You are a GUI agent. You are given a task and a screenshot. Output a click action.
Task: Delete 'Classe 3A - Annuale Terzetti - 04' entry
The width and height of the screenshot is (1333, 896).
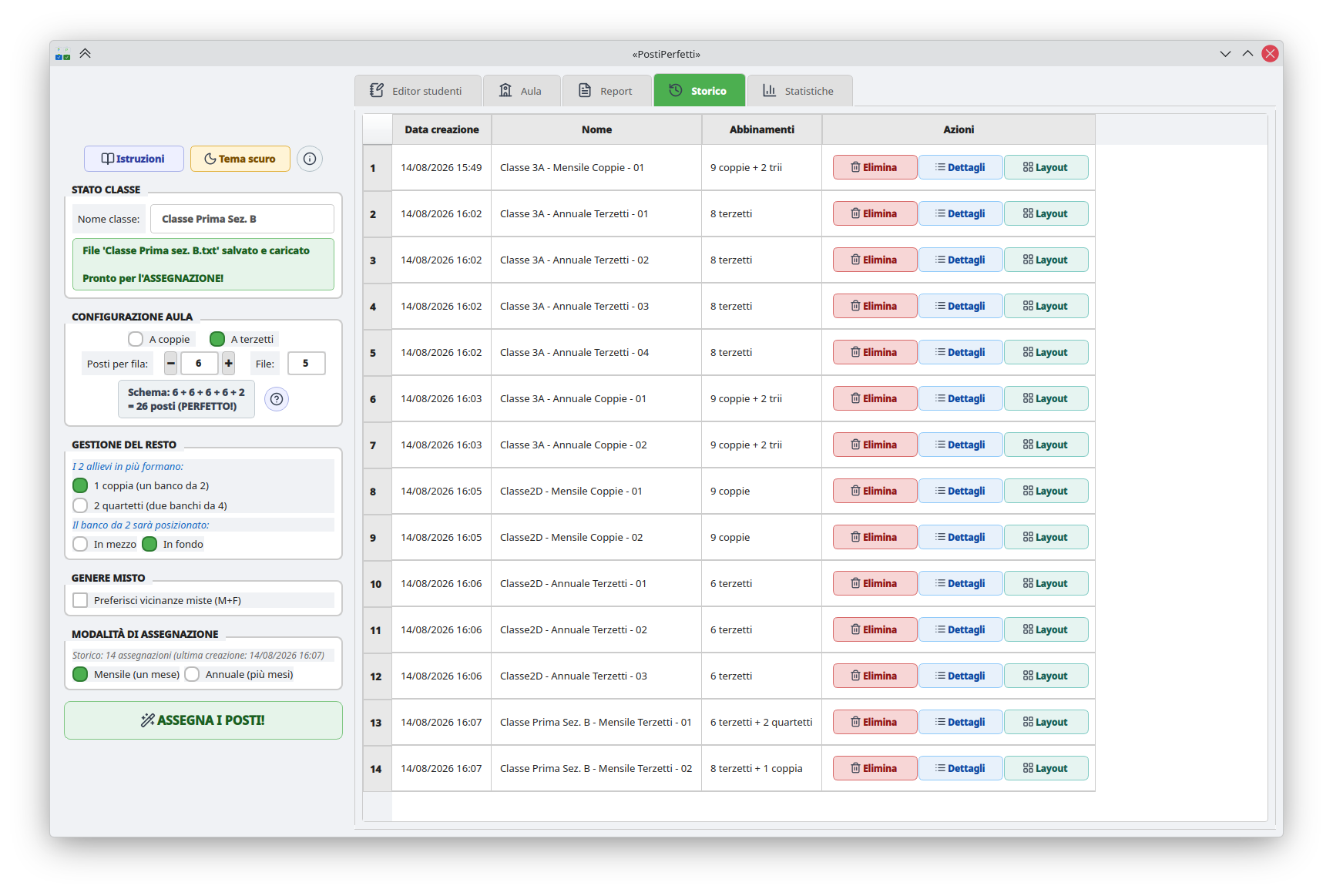pyautogui.click(x=875, y=352)
